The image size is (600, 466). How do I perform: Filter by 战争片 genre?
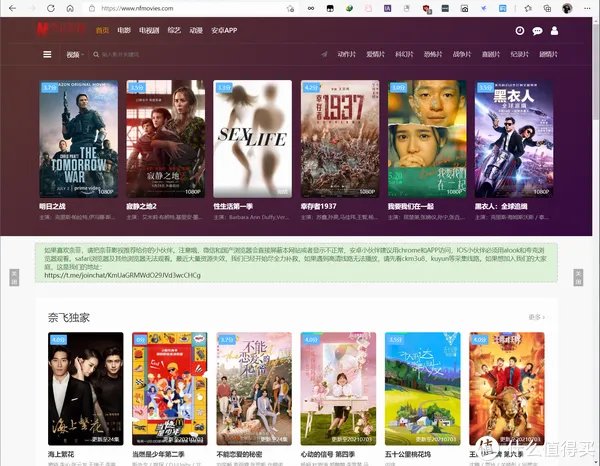[x=462, y=54]
